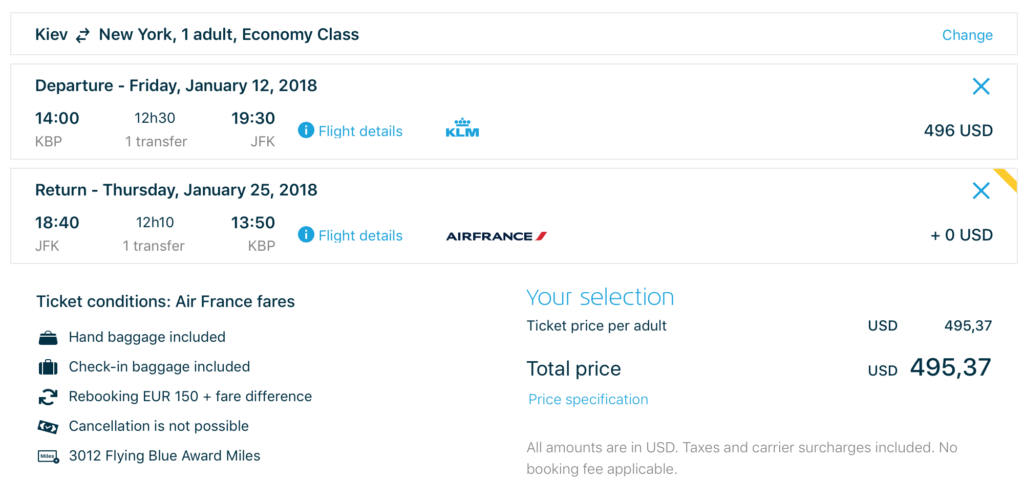Click the Total price amount 495,37

tap(950, 368)
